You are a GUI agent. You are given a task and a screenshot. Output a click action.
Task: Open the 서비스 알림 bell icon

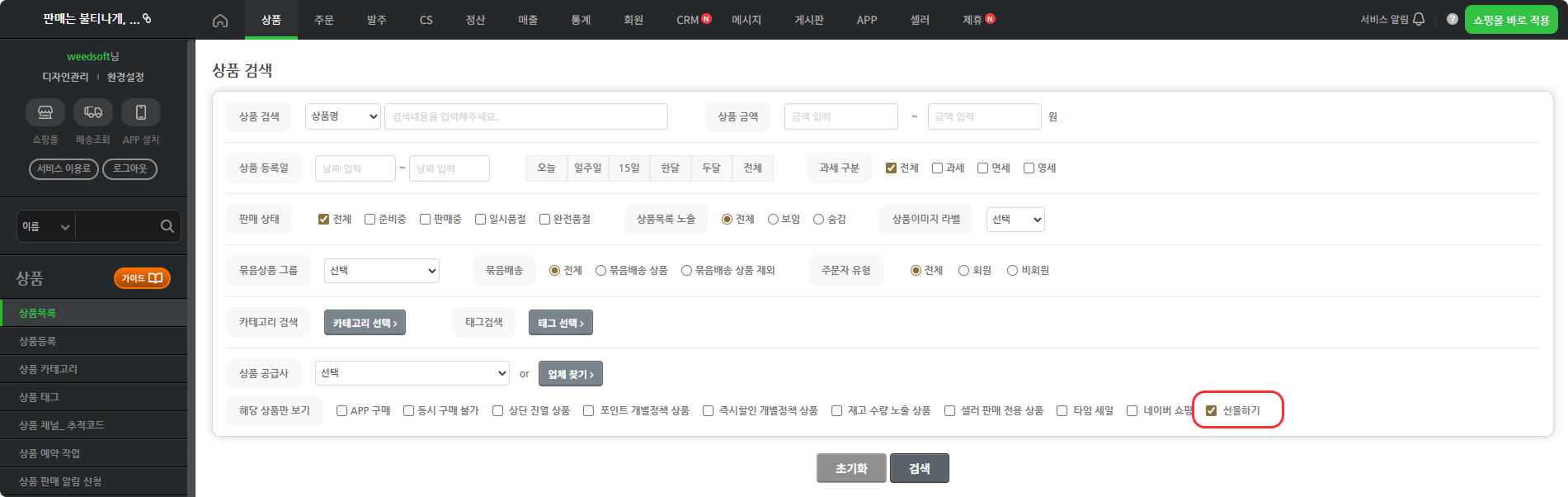1419,19
